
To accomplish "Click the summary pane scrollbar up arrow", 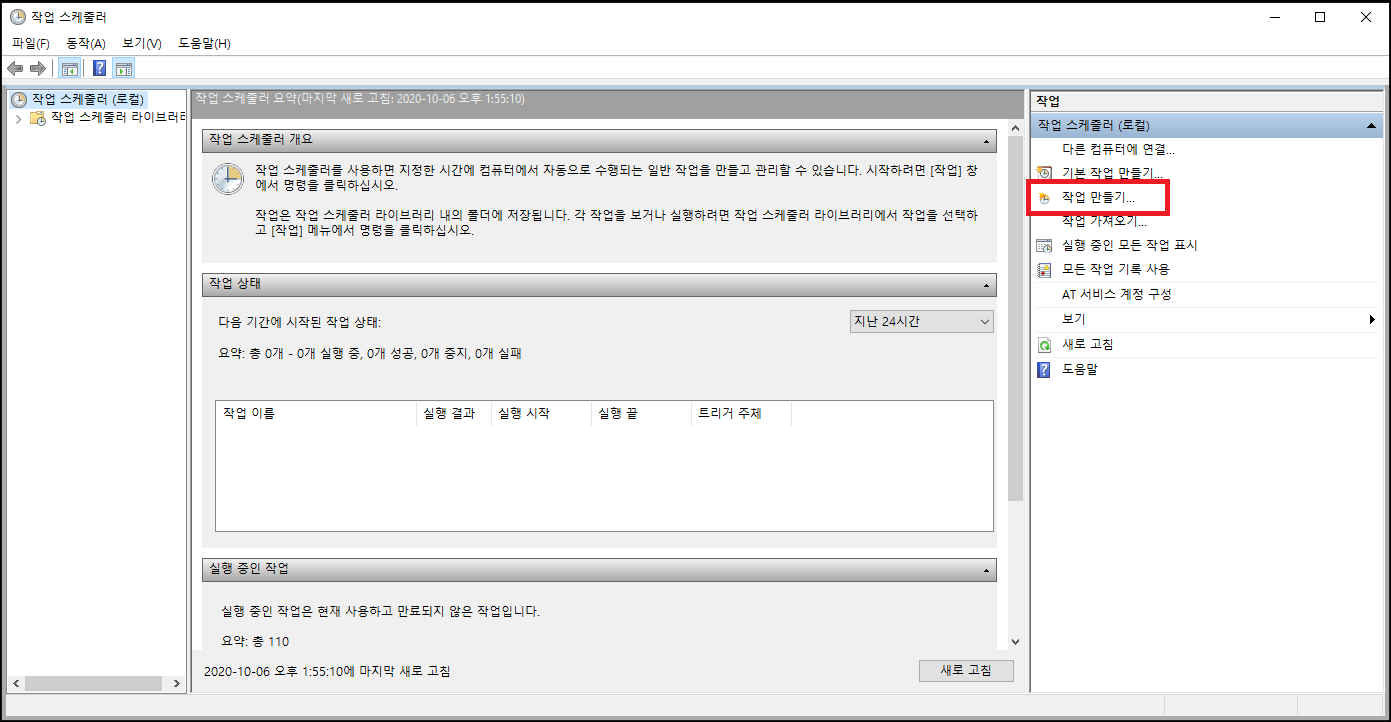I will click(x=1015, y=127).
